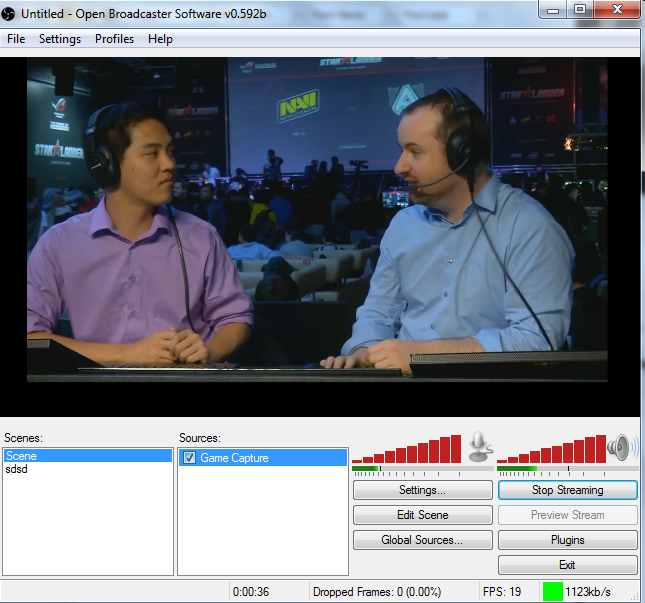Click the Exit button

(567, 565)
